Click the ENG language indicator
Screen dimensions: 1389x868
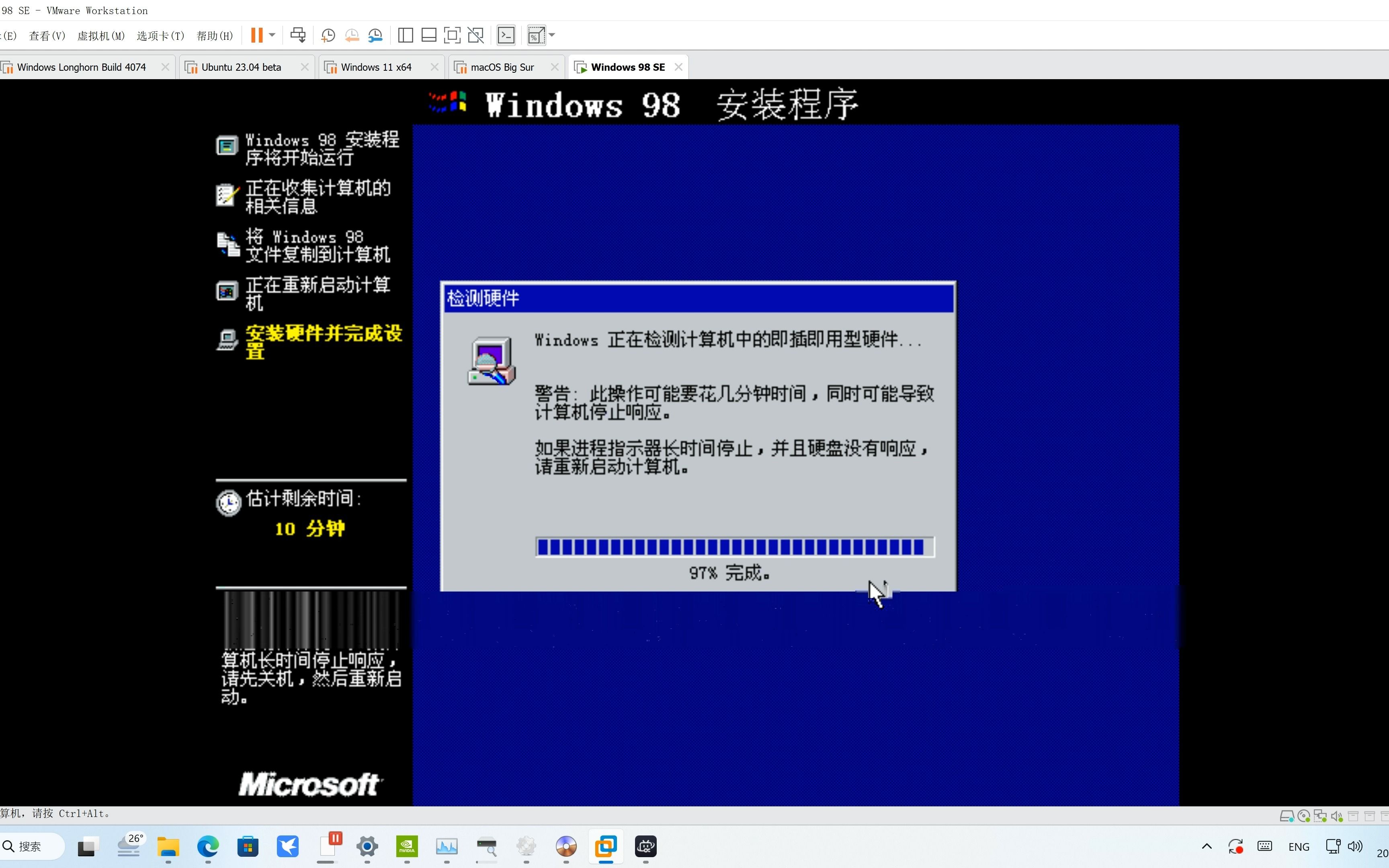tap(1299, 847)
